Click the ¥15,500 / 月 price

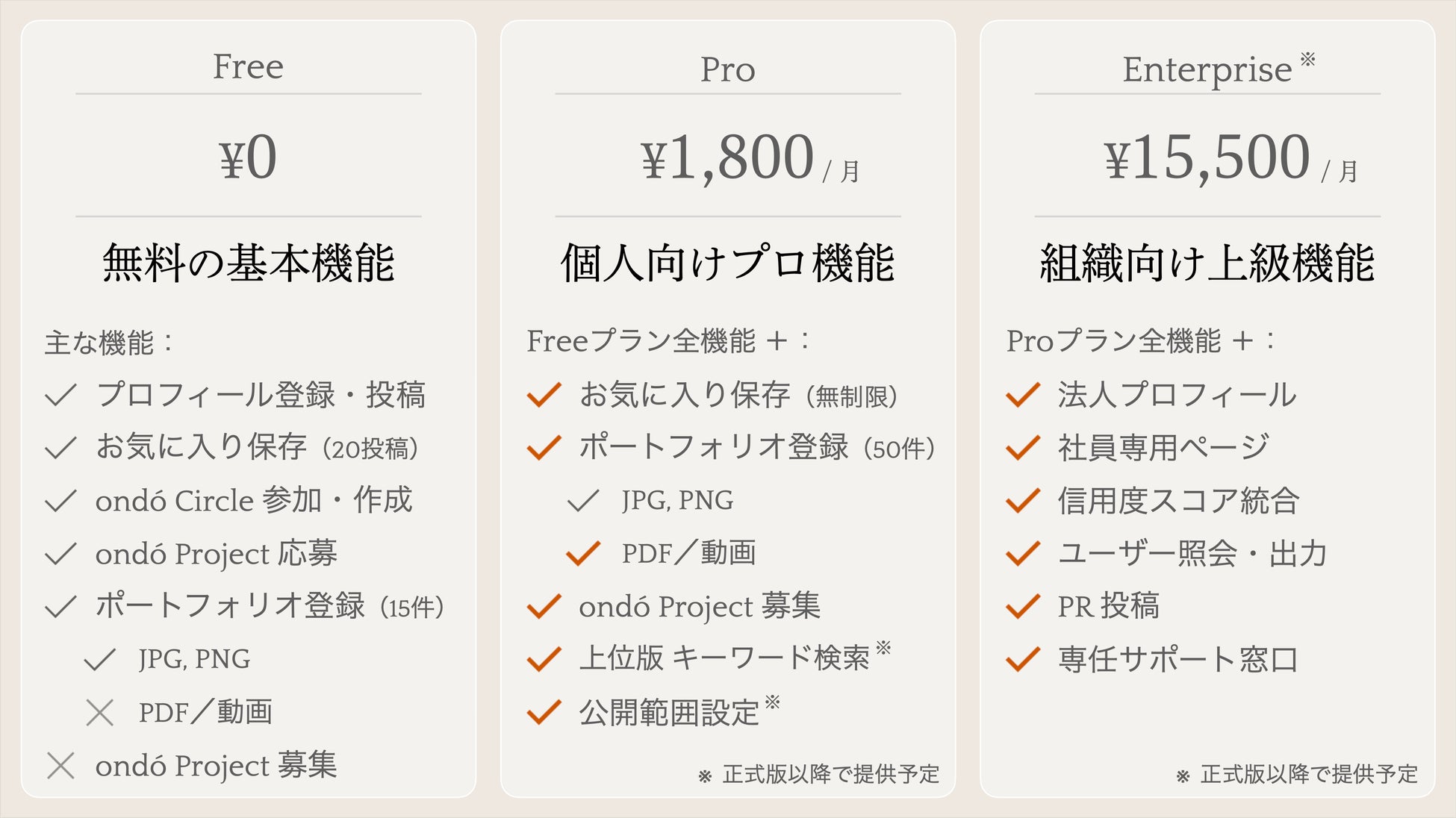pos(1229,157)
